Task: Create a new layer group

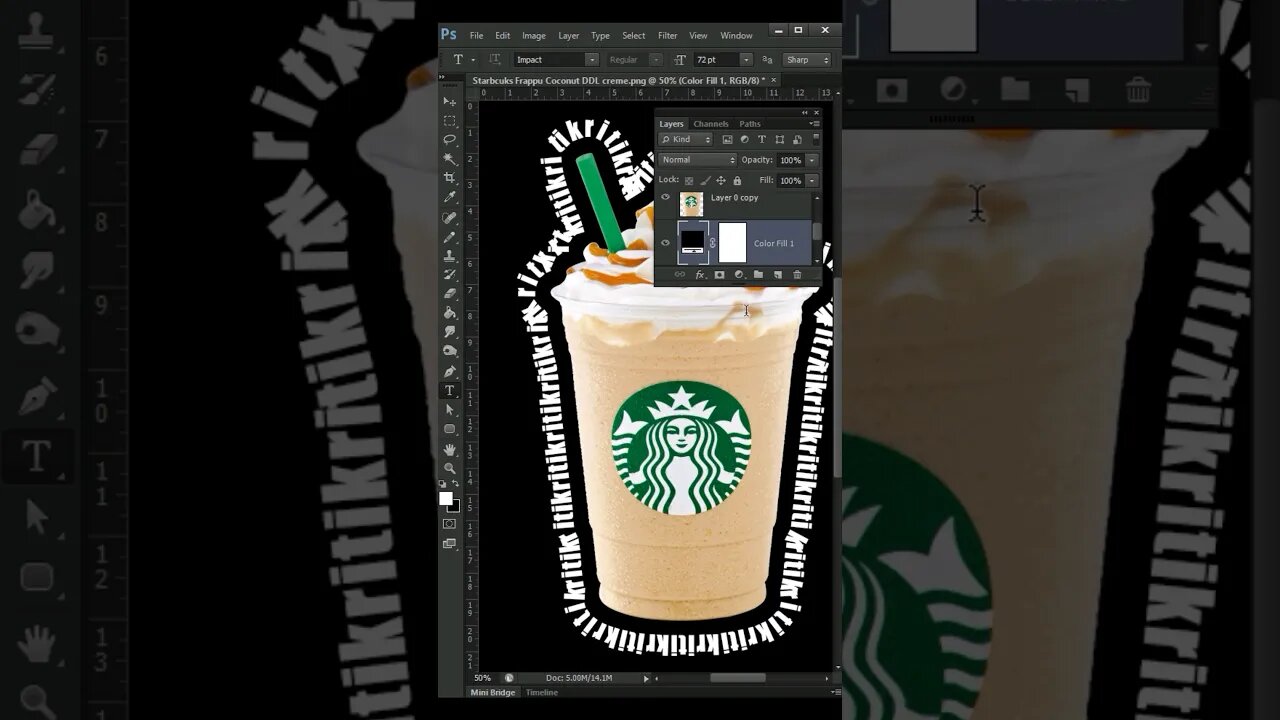Action: tap(758, 274)
